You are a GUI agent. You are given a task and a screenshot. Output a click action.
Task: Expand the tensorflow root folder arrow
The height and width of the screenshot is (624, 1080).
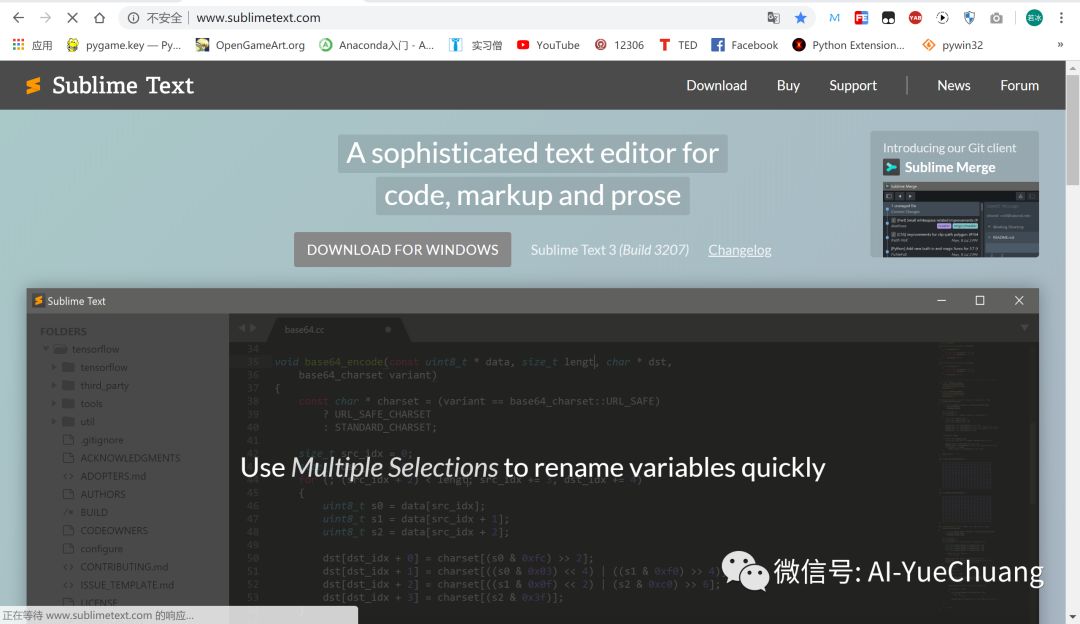pyautogui.click(x=45, y=349)
